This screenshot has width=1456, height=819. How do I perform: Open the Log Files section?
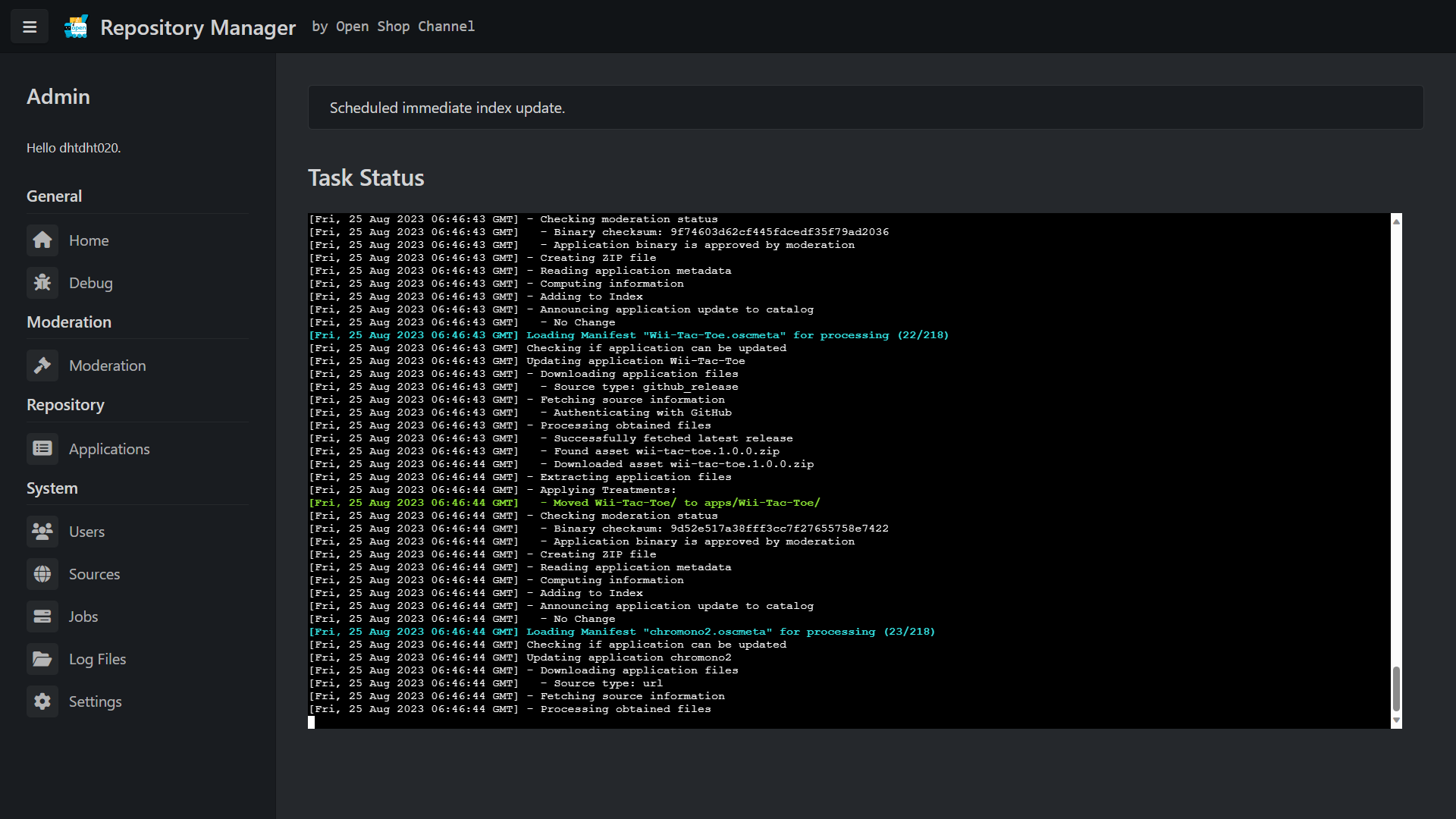pos(97,659)
